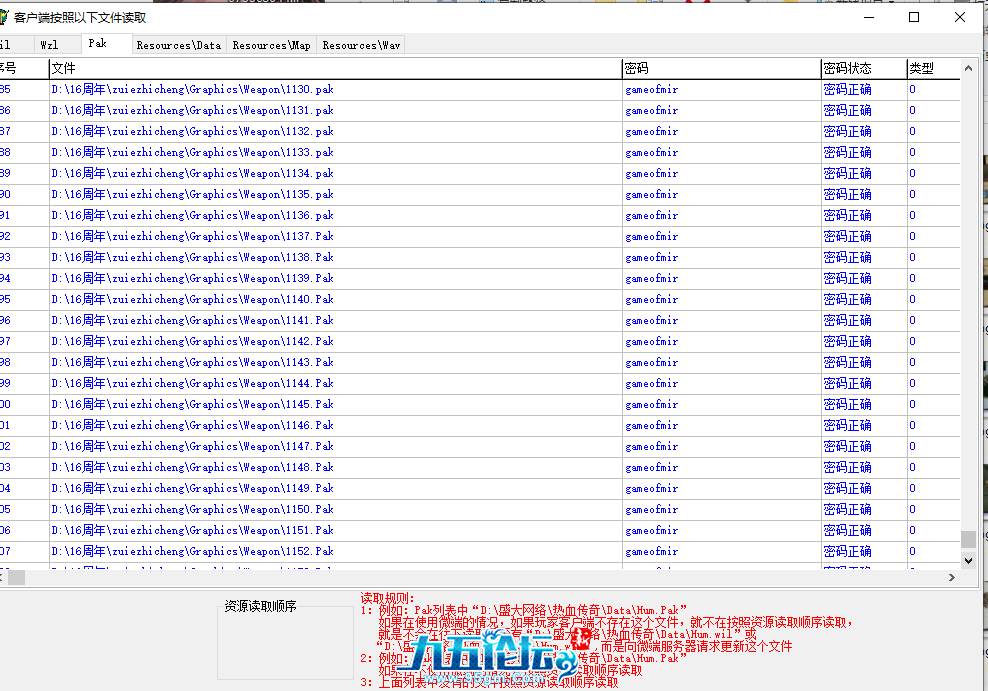Viewport: 988px width, 691px height.
Task: Click inside the 资源读取顺序 list box
Action: (x=283, y=640)
